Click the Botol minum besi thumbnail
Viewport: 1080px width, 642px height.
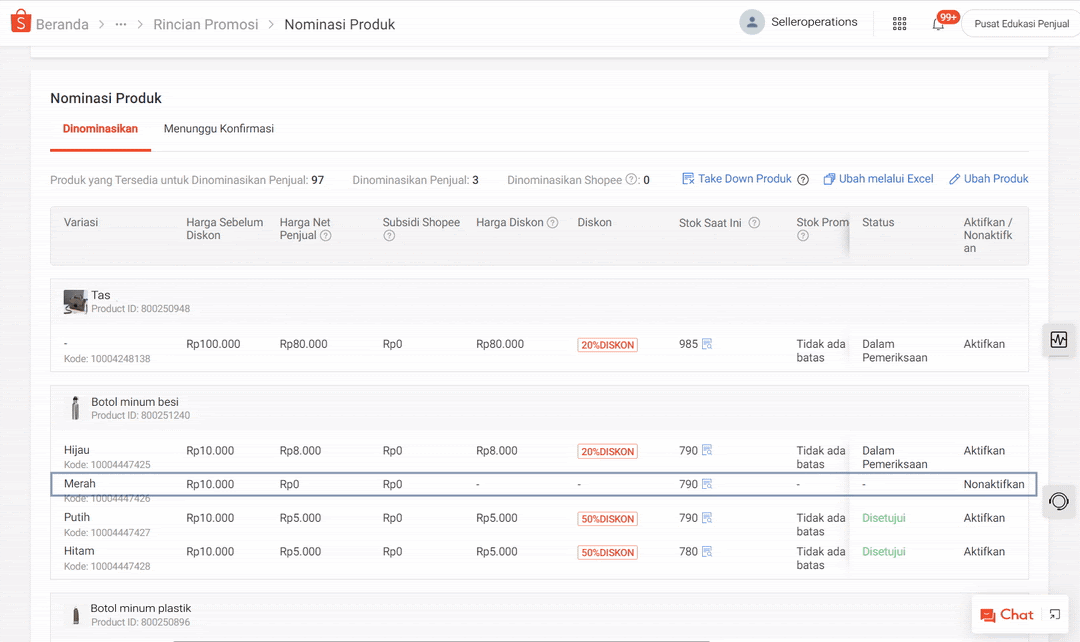(x=75, y=408)
